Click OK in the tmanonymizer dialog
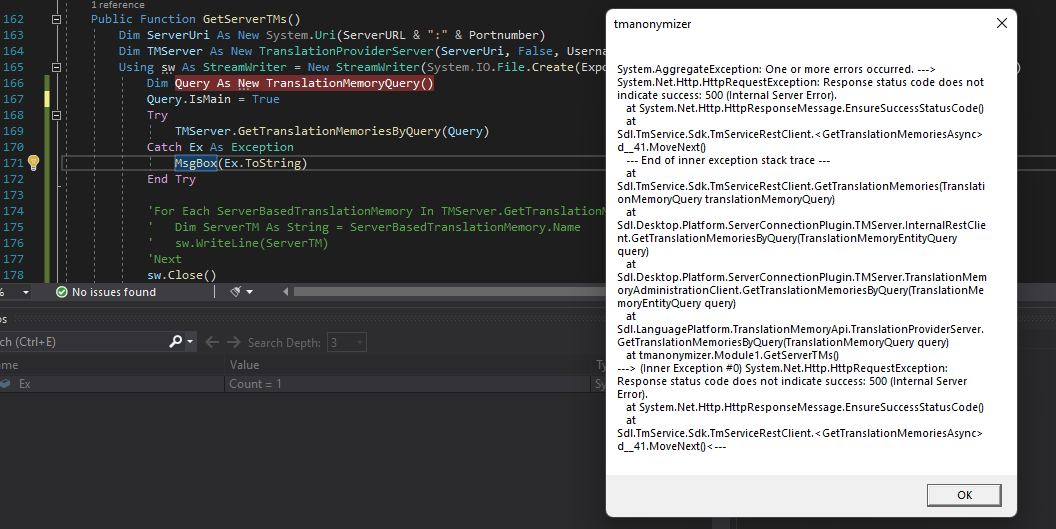 click(964, 495)
